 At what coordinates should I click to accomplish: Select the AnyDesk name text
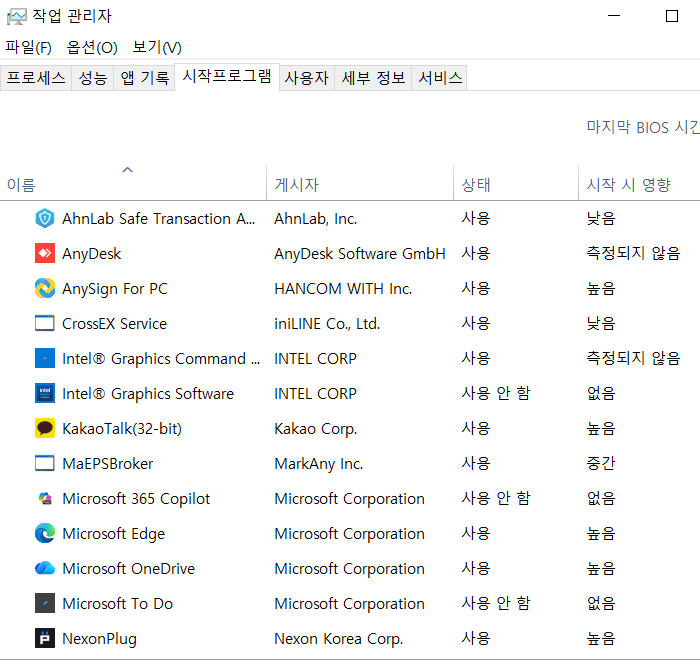click(x=92, y=254)
